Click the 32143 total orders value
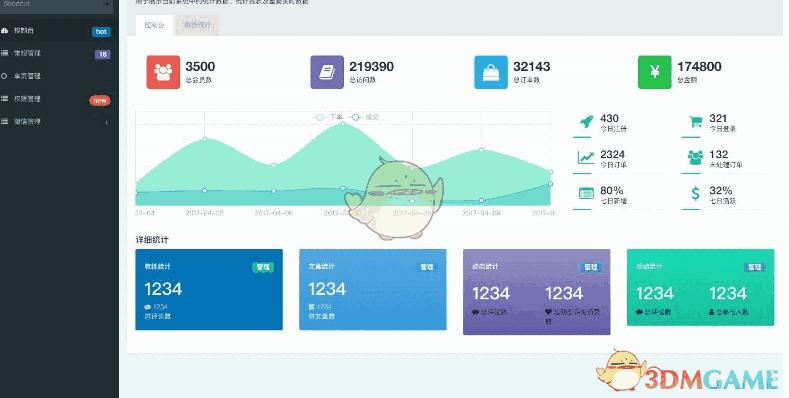This screenshot has width=789, height=398. coord(532,66)
